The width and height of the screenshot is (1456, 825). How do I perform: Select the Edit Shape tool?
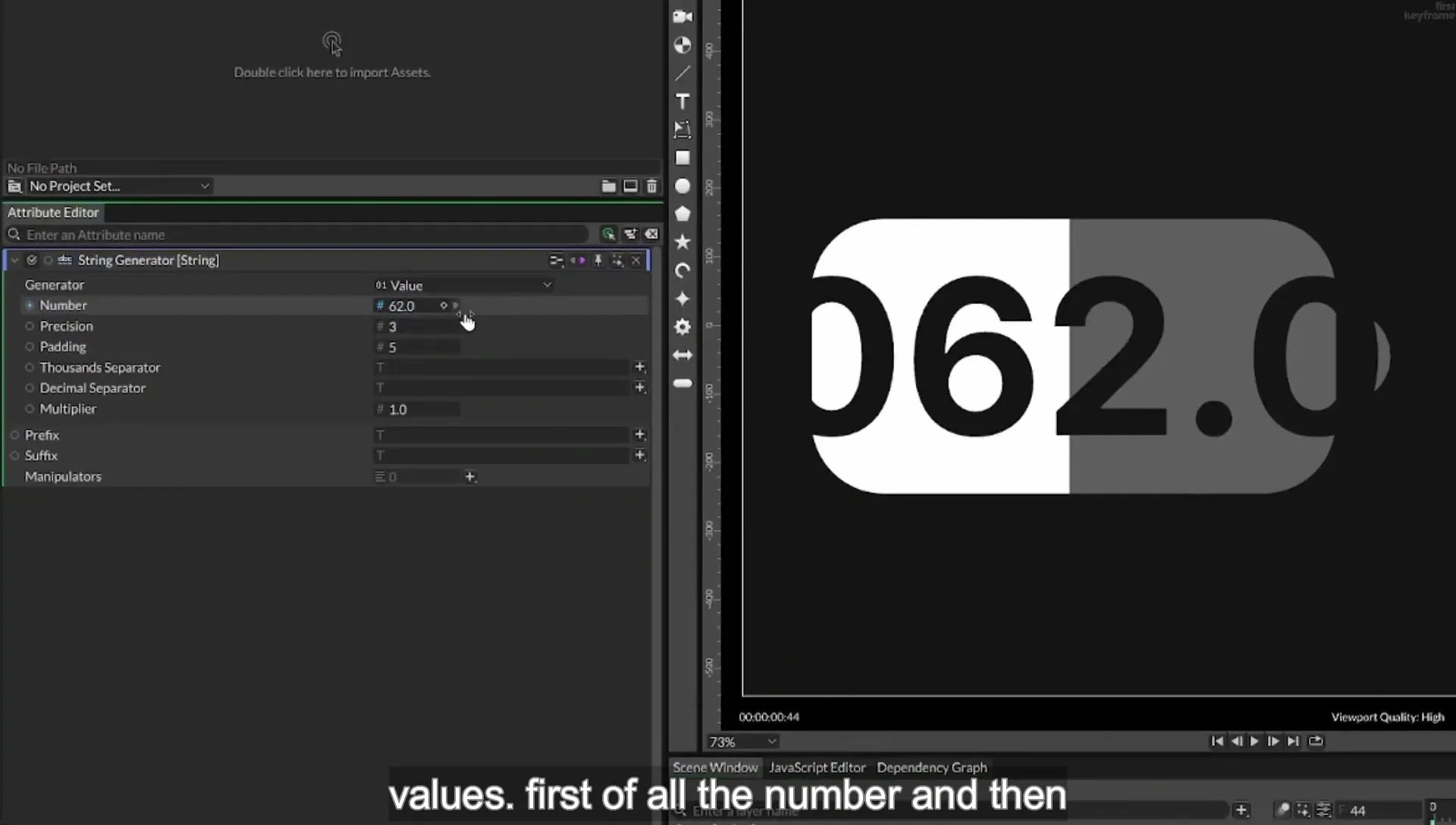point(682,130)
